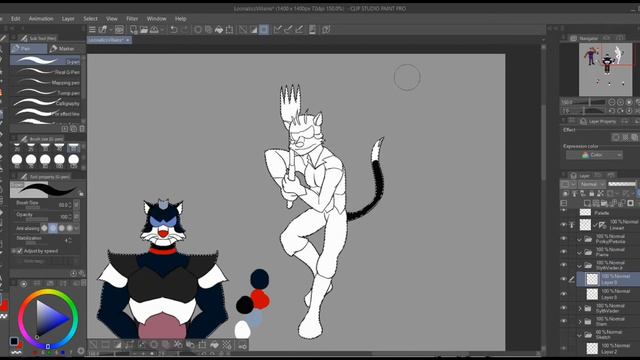Select the Turnip pen sub tool
This screenshot has height=360, width=640.
46,93
